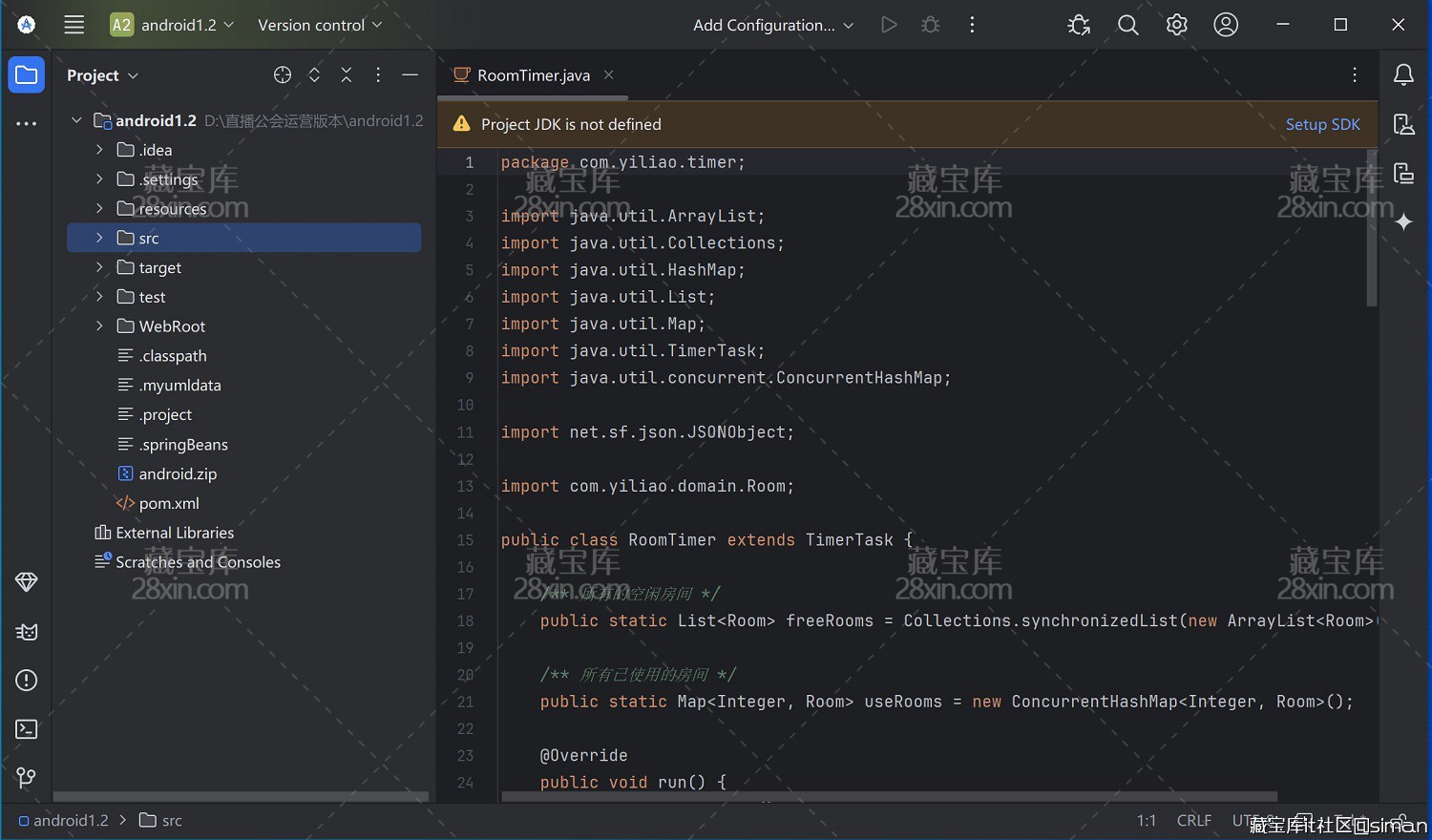Expand all items in Project tree
The image size is (1432, 840).
[x=314, y=75]
